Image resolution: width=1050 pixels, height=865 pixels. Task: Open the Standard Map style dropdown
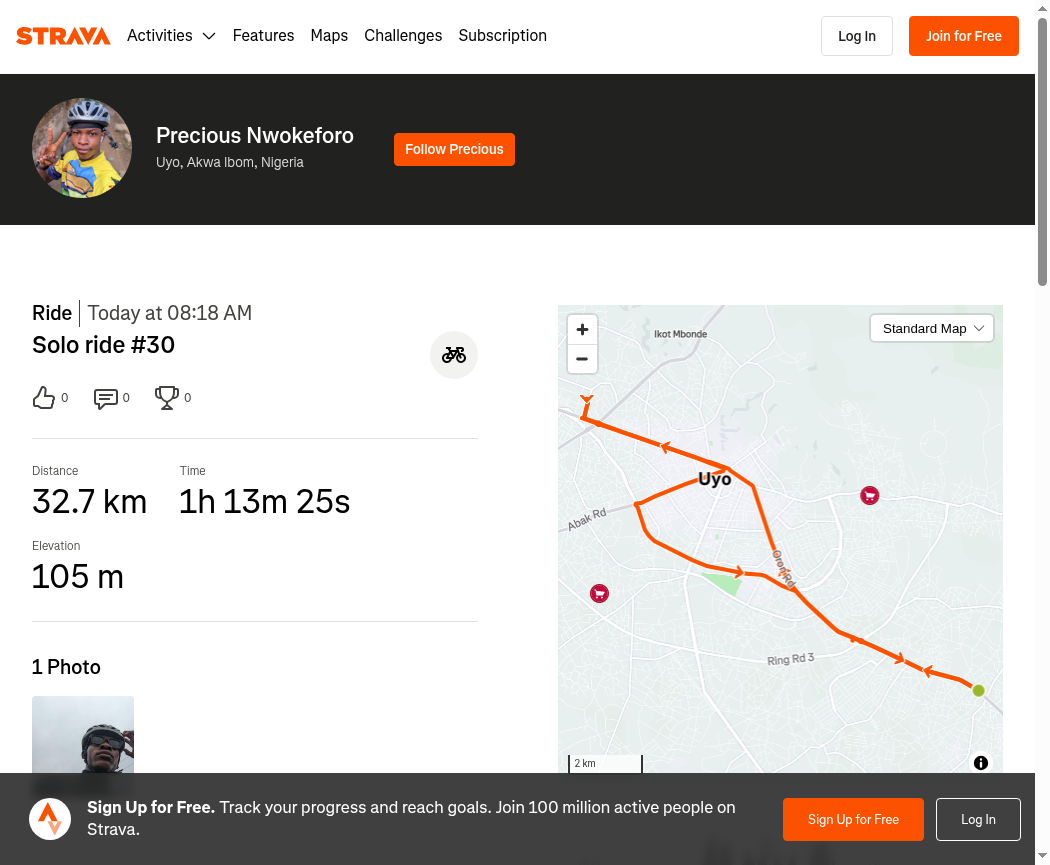pyautogui.click(x=931, y=329)
